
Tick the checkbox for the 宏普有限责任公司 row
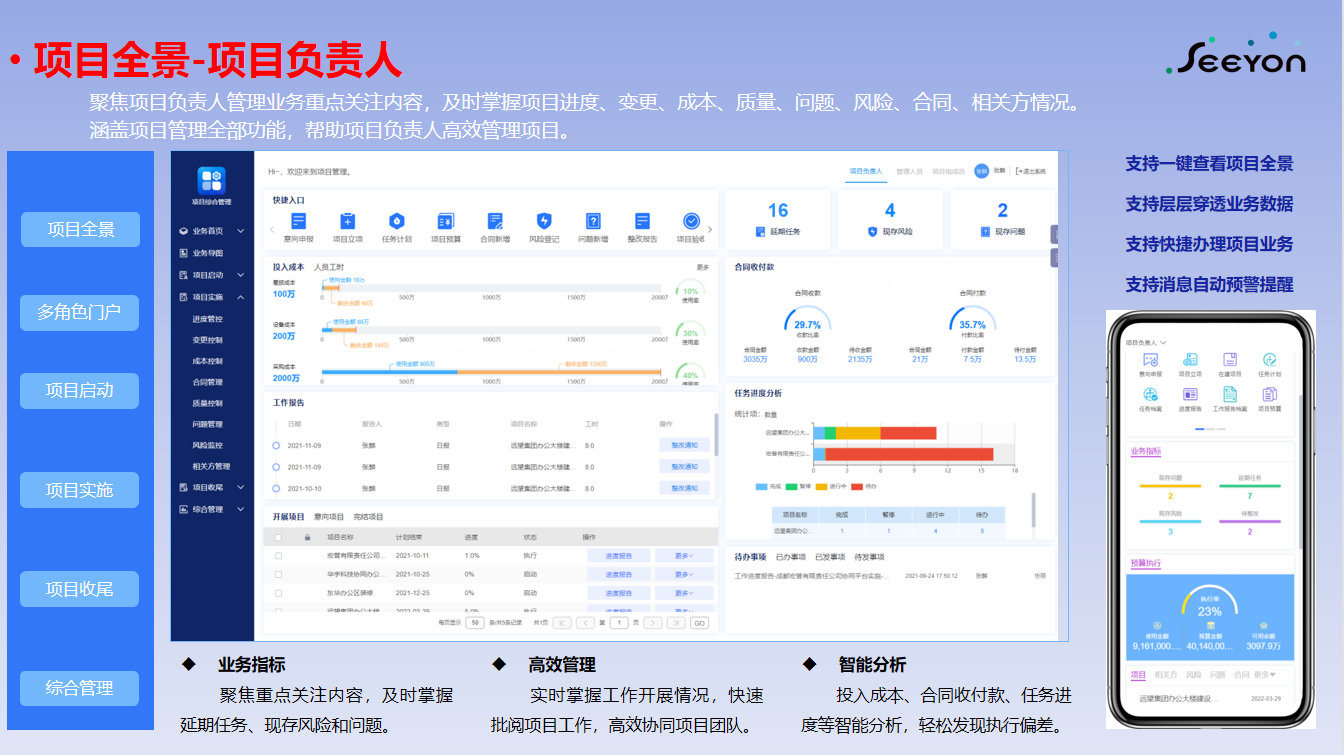click(x=278, y=555)
